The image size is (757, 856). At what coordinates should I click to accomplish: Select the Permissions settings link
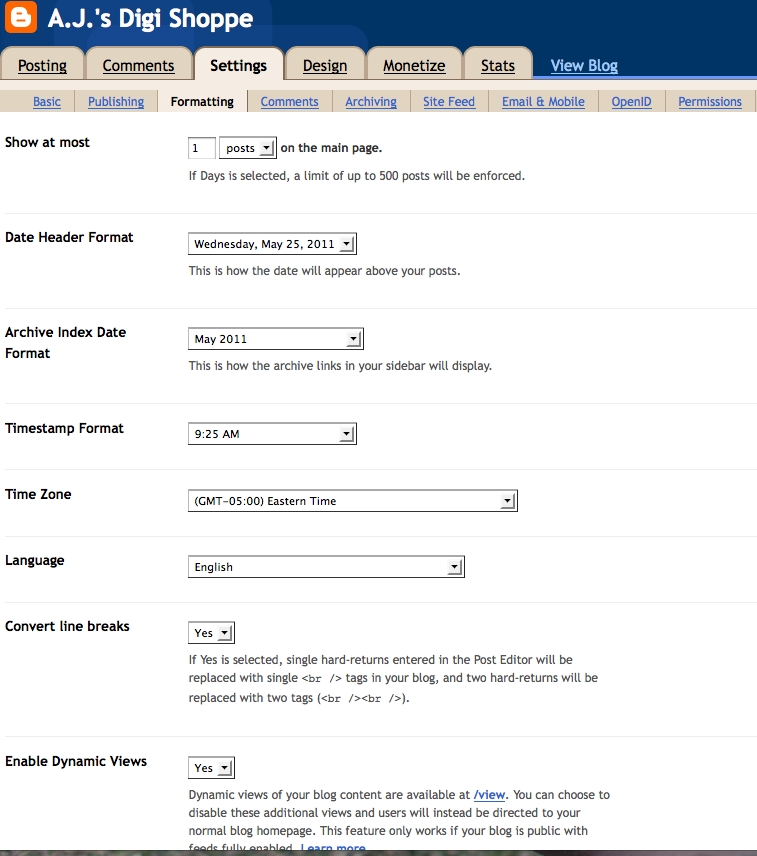pyautogui.click(x=710, y=102)
